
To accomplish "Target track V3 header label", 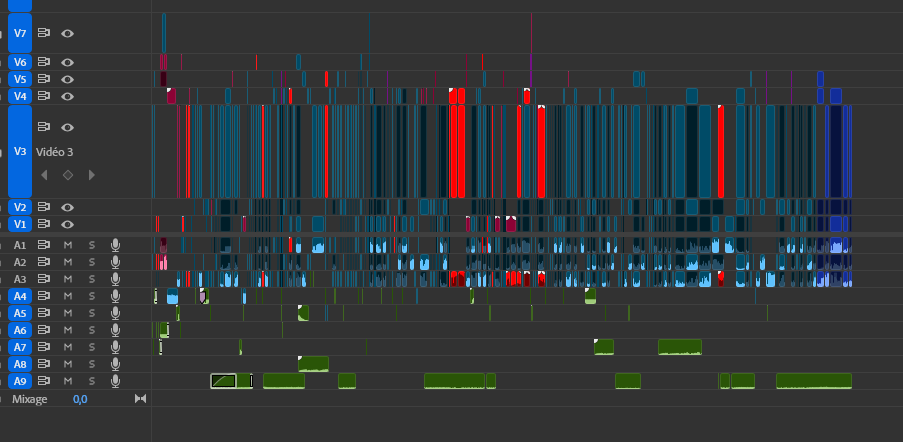I will click(20, 152).
